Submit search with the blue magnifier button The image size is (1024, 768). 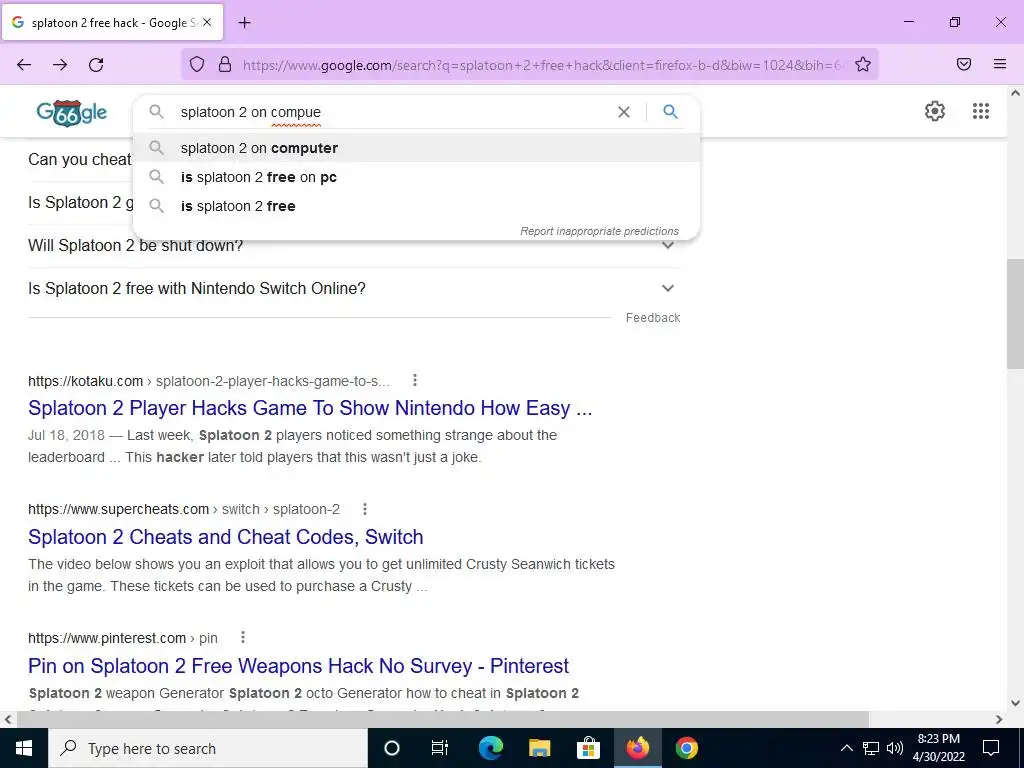click(x=670, y=112)
